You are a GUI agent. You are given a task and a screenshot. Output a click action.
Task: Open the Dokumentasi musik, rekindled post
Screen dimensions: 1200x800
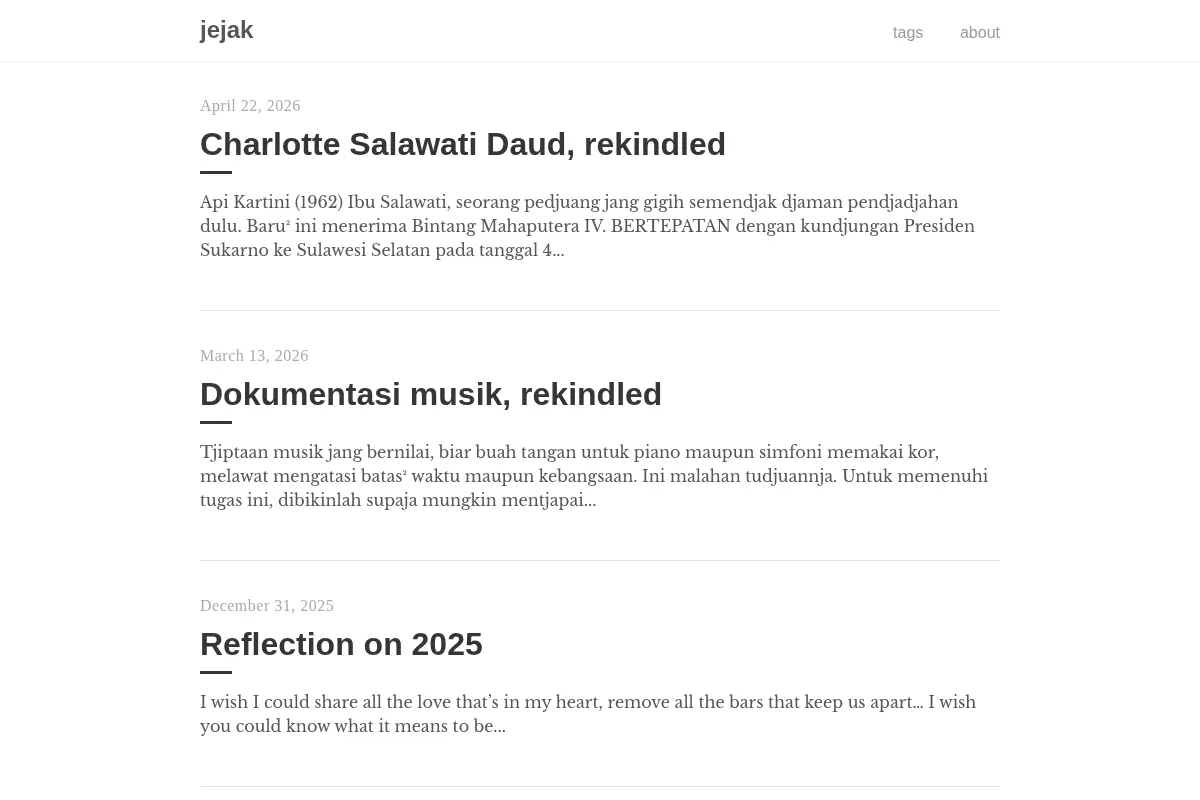pyautogui.click(x=431, y=394)
